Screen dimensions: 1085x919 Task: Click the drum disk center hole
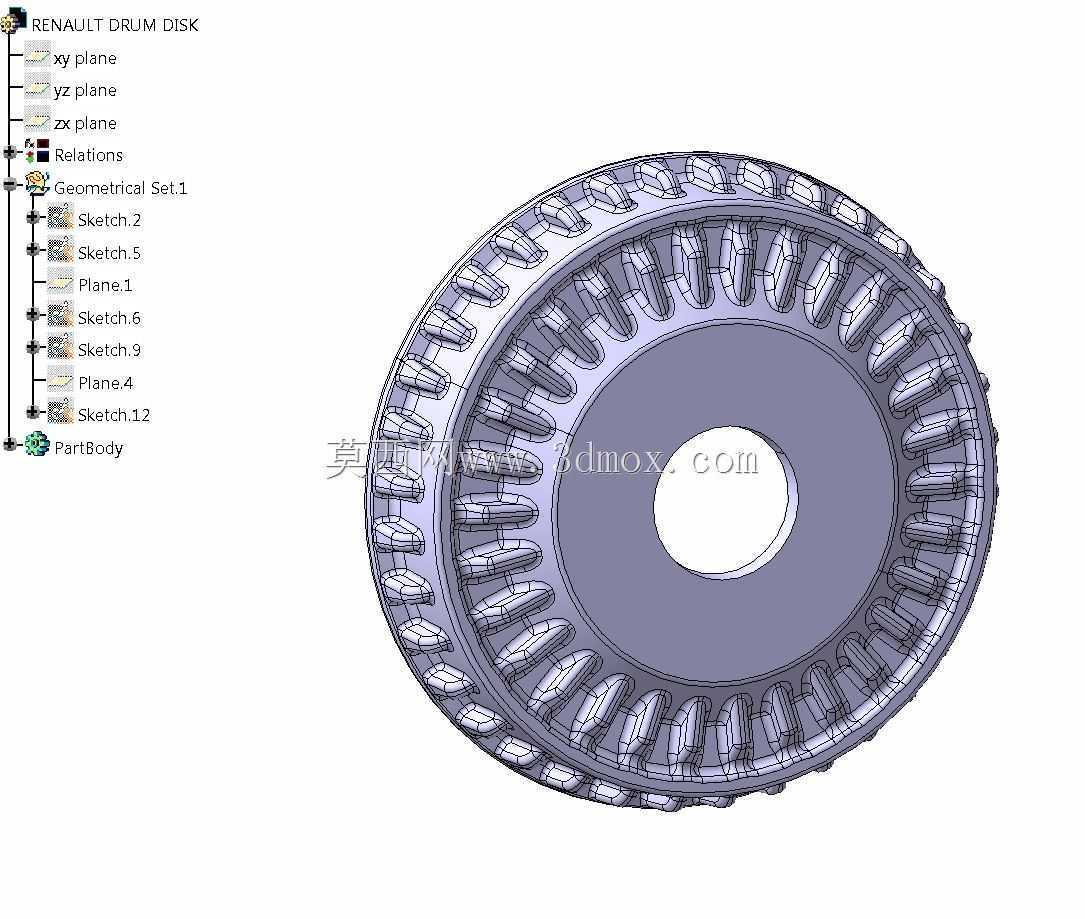coord(724,502)
